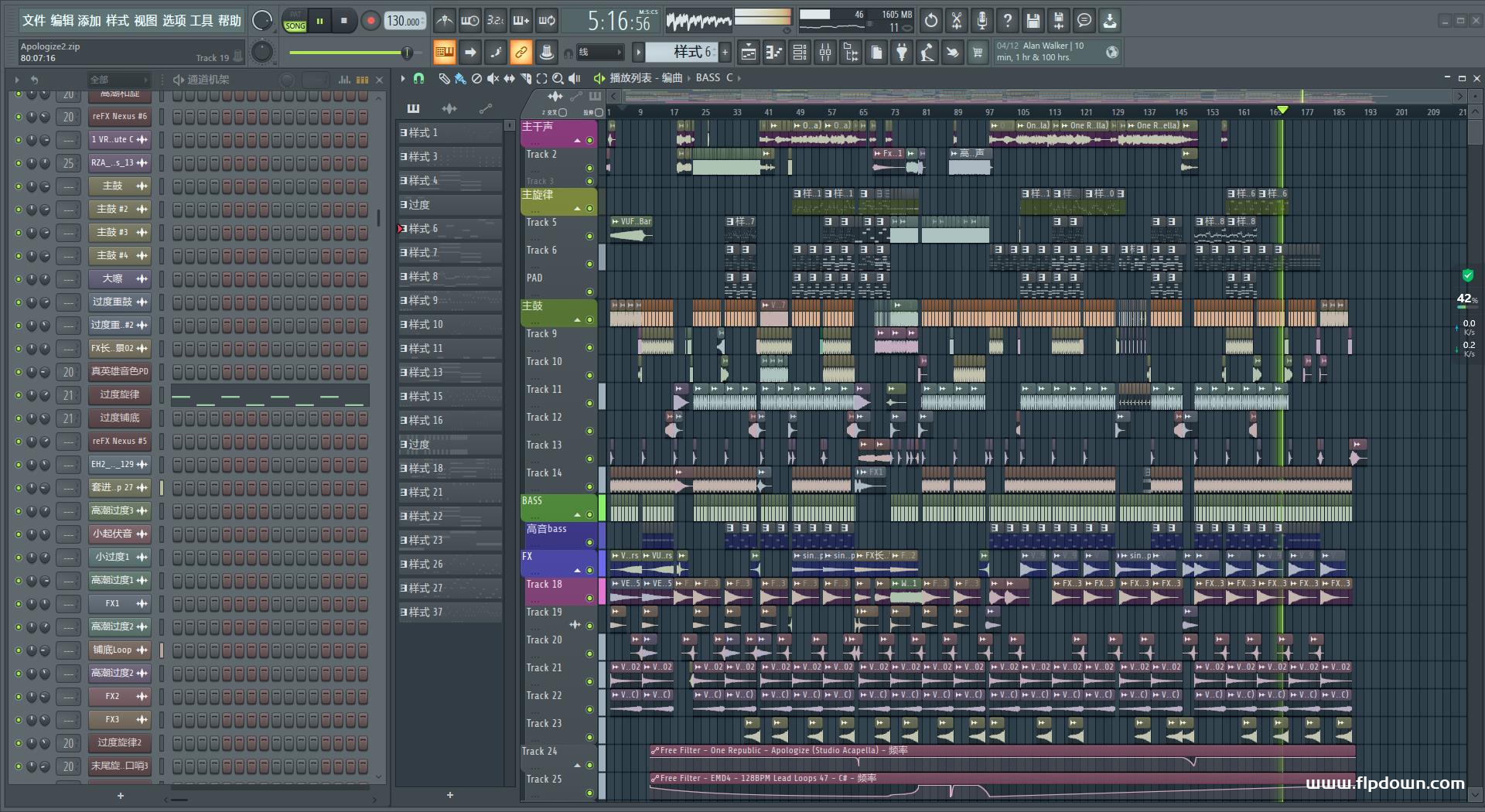Toggle the metronome icon
Viewport: 1485px width, 812px height.
(444, 21)
